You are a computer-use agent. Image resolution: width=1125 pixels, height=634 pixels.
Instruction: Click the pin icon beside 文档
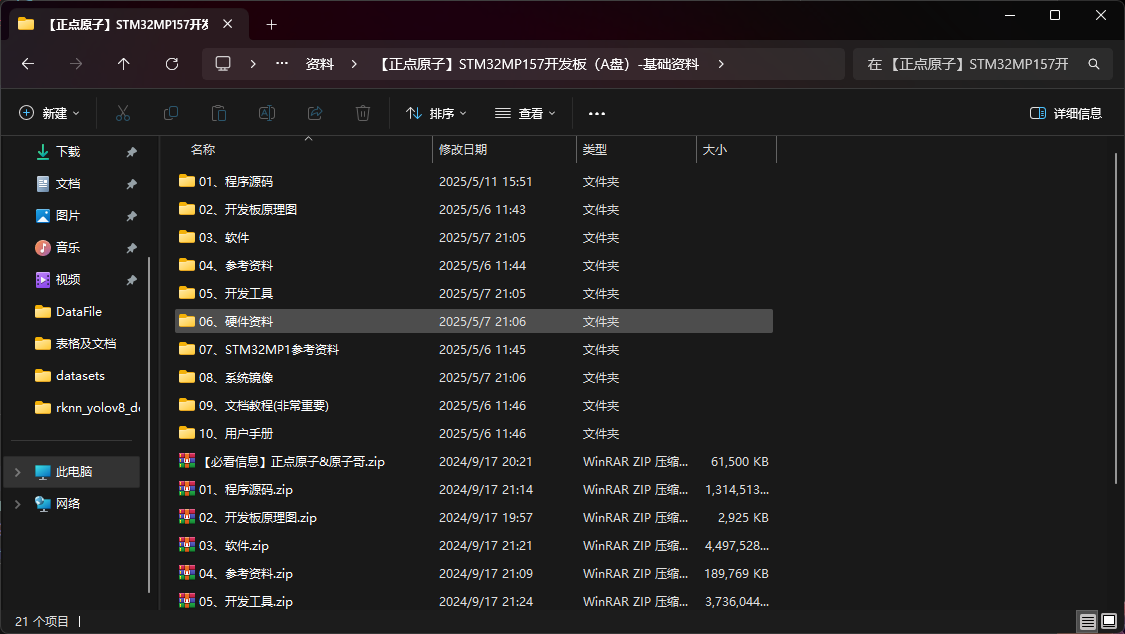pyautogui.click(x=131, y=184)
